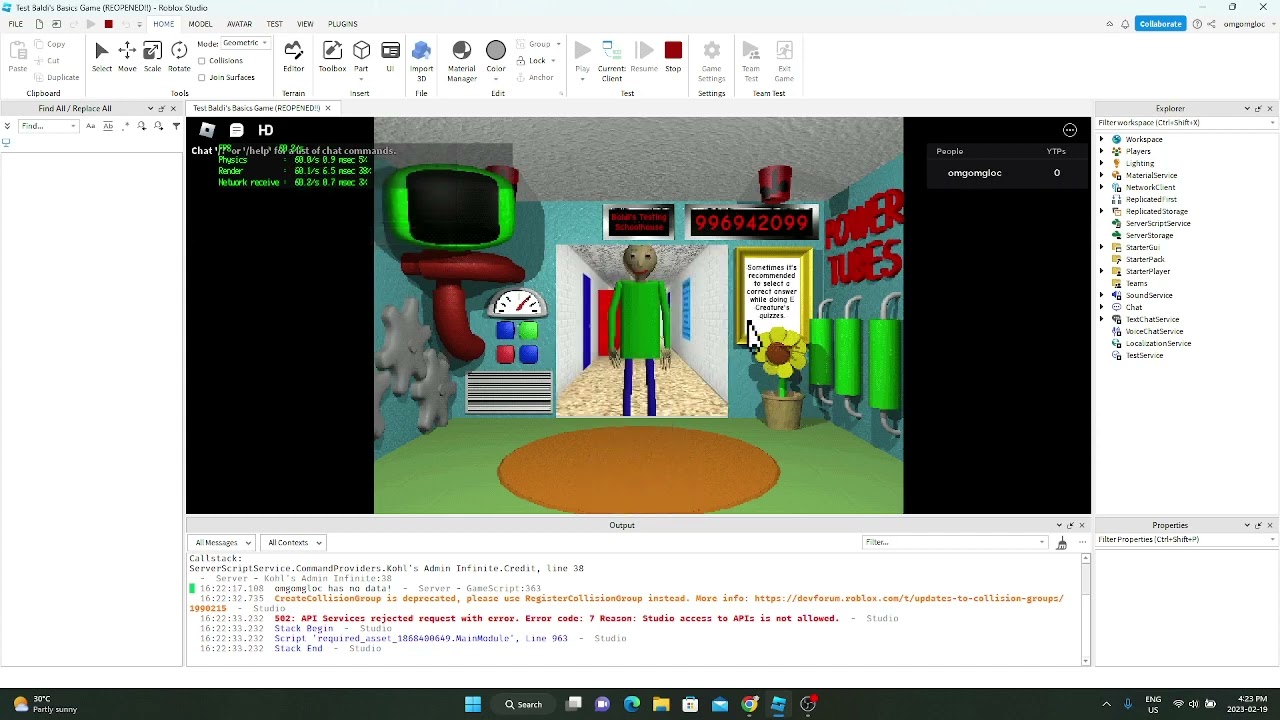Open Google Chrome from the taskbar
The height and width of the screenshot is (720, 1280).
click(749, 704)
